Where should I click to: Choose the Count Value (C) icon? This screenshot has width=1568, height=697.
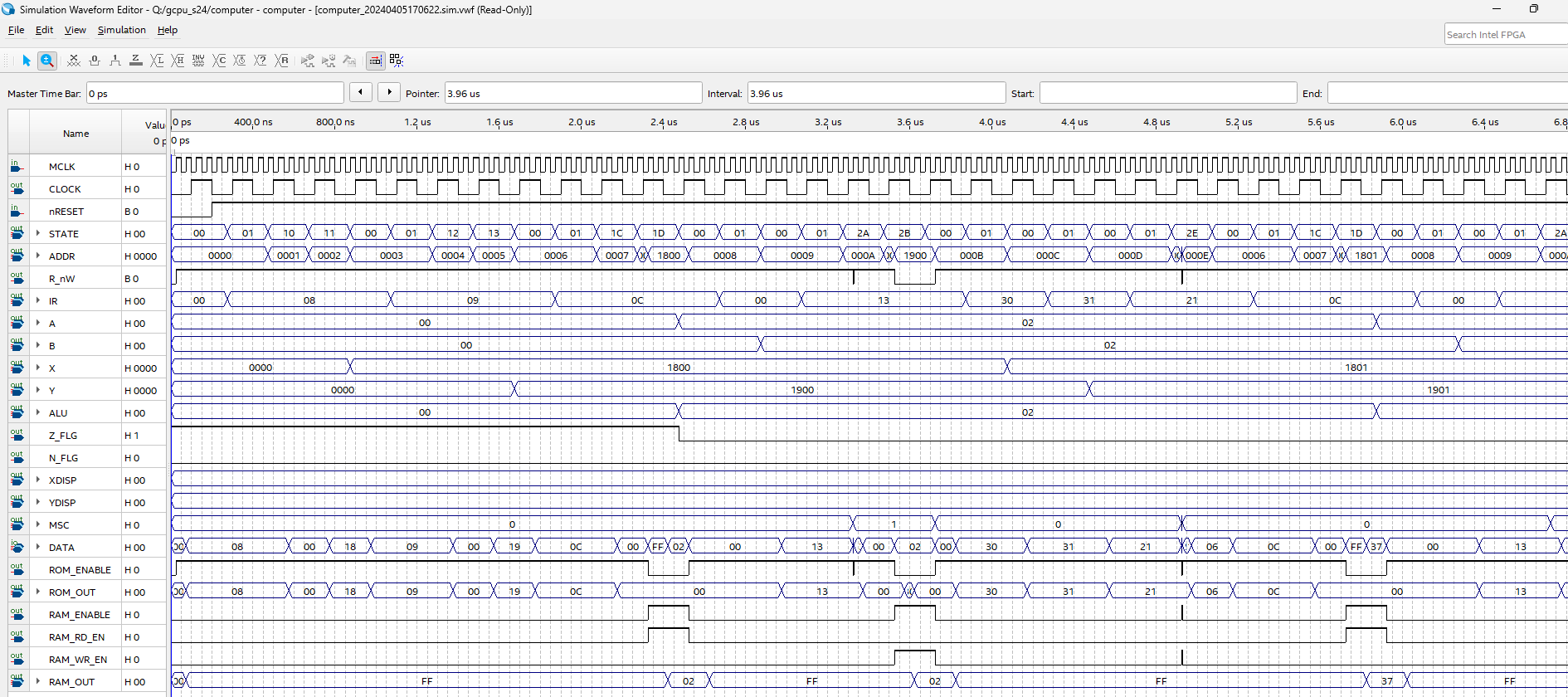pos(219,61)
